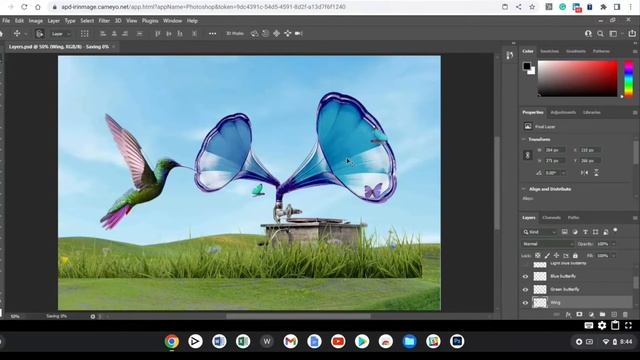Toggle the layer filtering on/off switch

[x=615, y=231]
